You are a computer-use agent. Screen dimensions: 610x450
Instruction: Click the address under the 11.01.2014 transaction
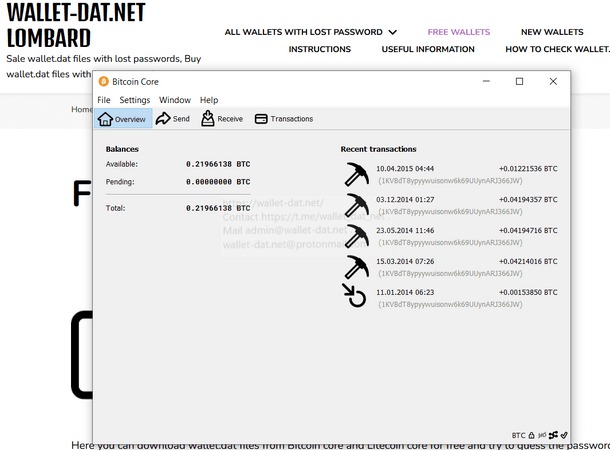[x=450, y=305]
